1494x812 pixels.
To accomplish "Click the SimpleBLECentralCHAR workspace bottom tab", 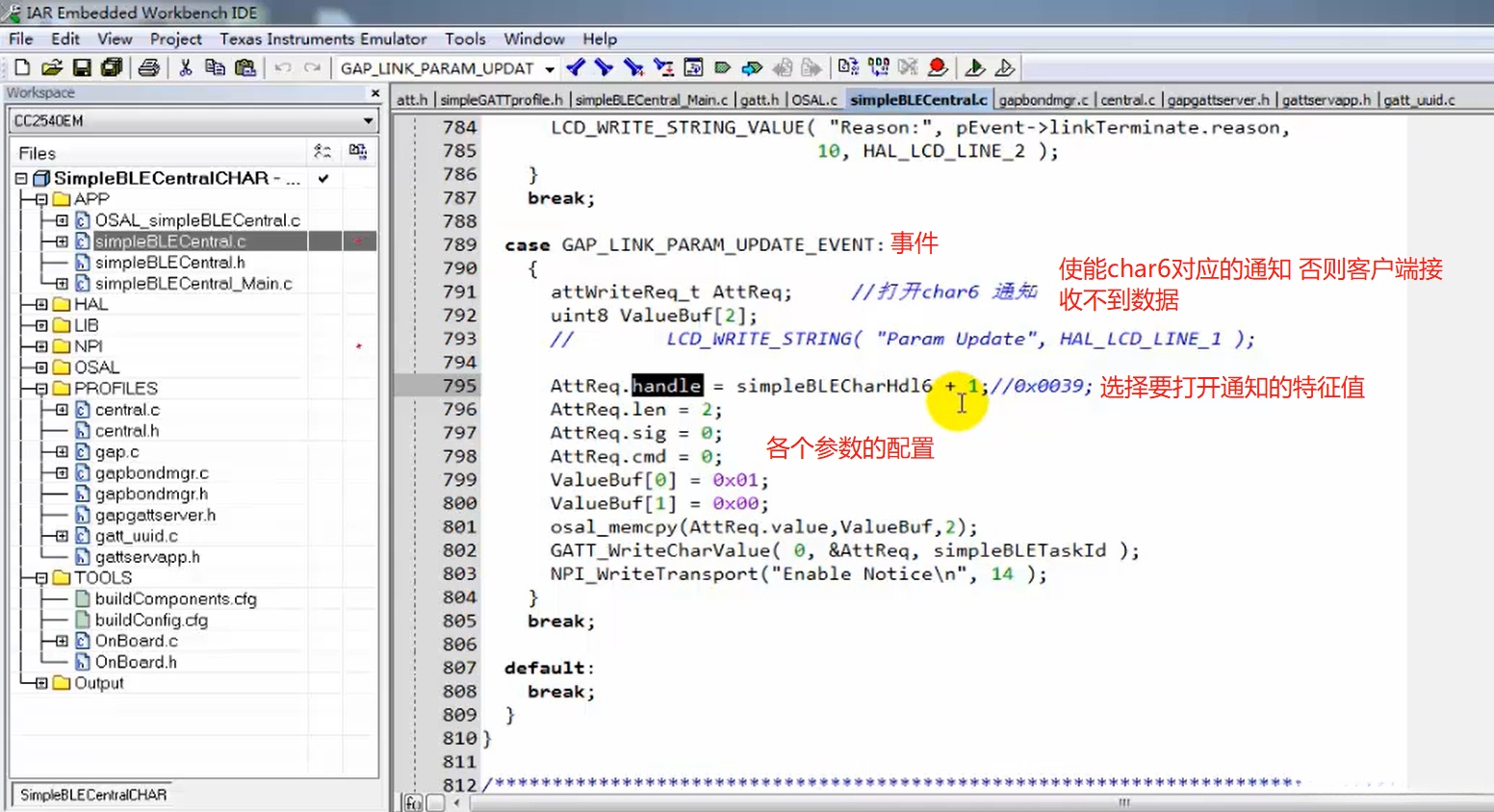I will pos(93,795).
